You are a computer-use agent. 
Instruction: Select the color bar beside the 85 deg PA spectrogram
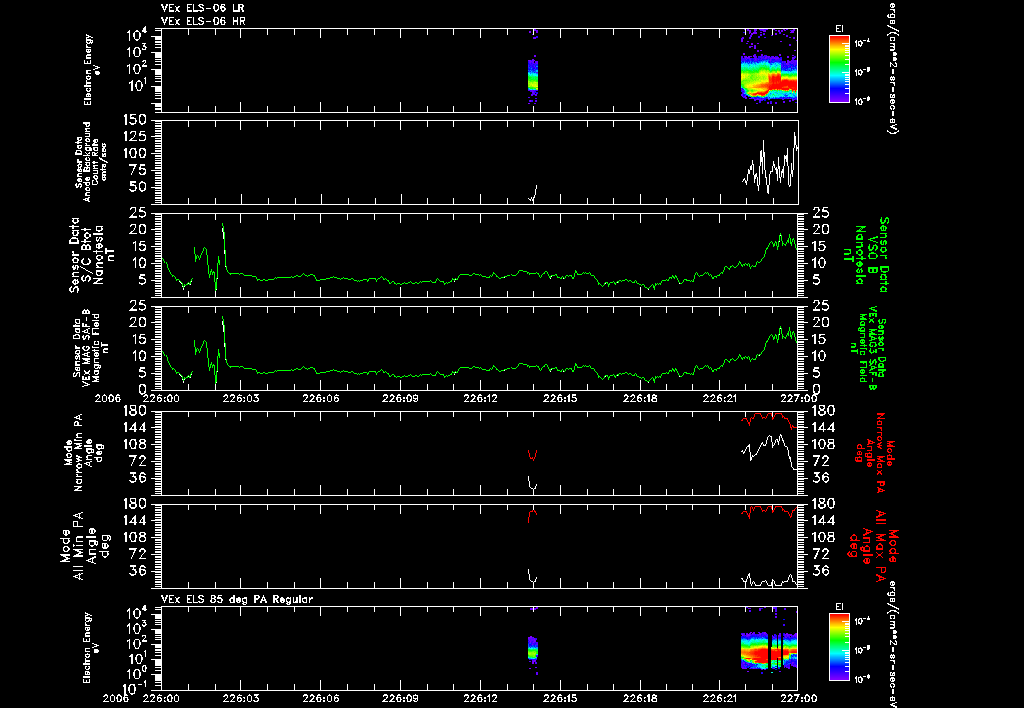[839, 647]
